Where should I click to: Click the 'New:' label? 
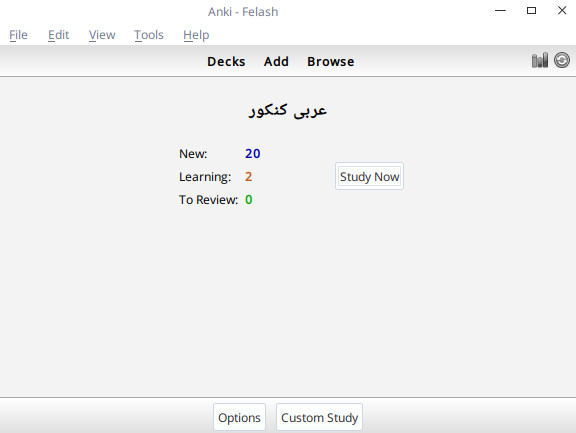(x=193, y=154)
